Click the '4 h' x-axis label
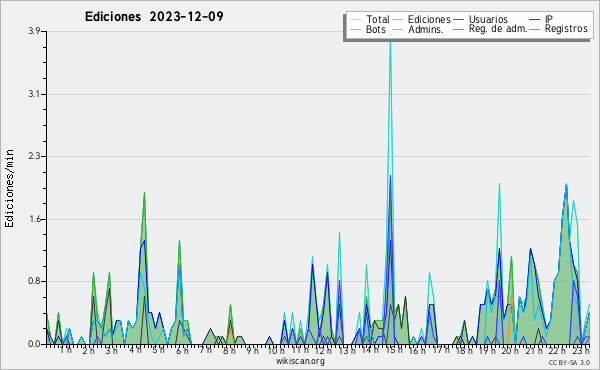Viewport: 600px width, 370px height. coord(135,350)
